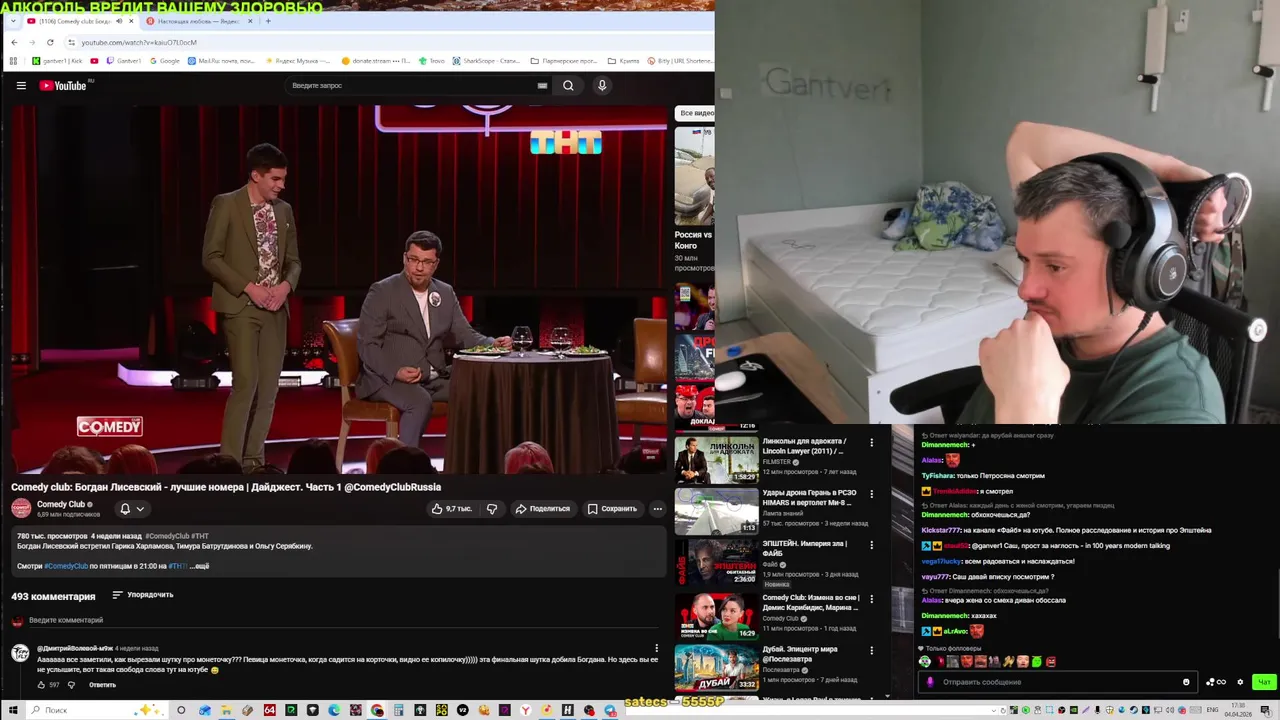
Task: Reload the page with the refresh icon
Action: [50, 42]
